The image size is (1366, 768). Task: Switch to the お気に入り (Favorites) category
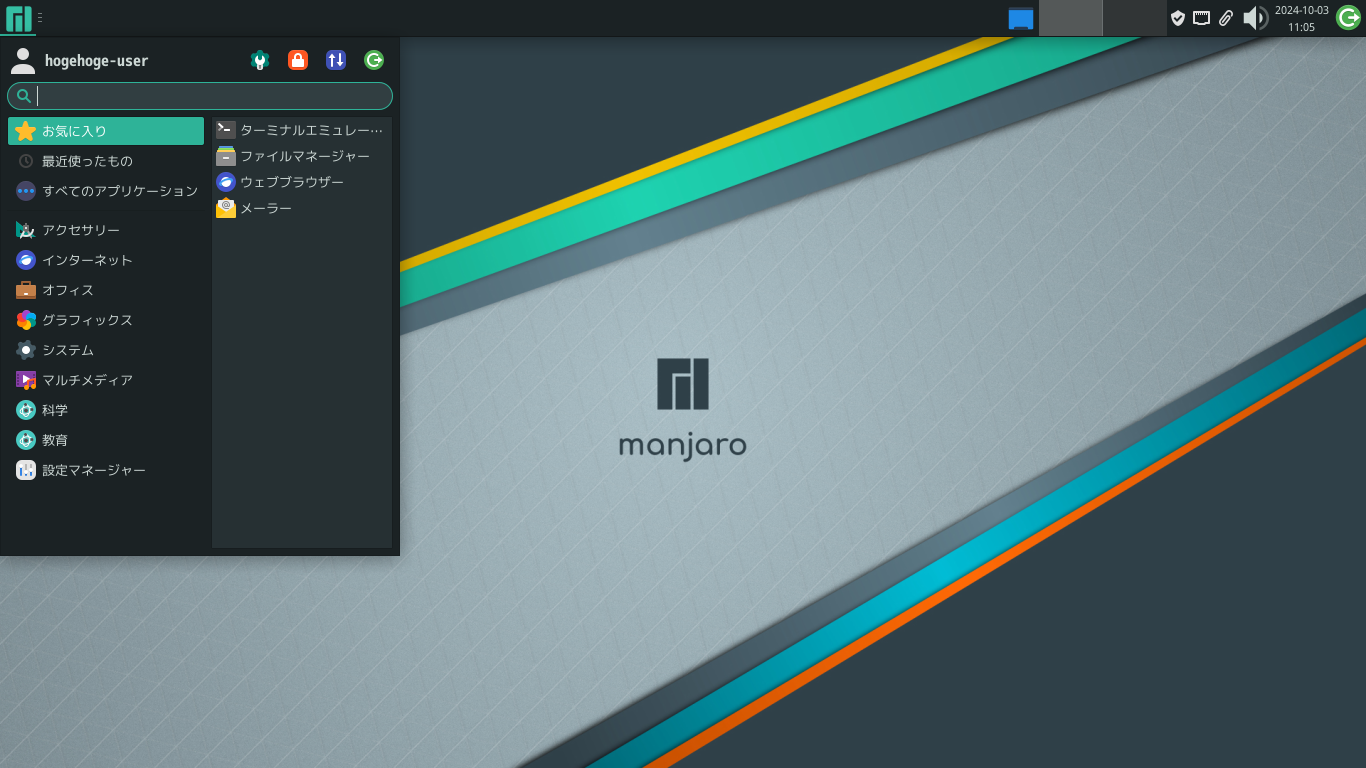click(105, 130)
